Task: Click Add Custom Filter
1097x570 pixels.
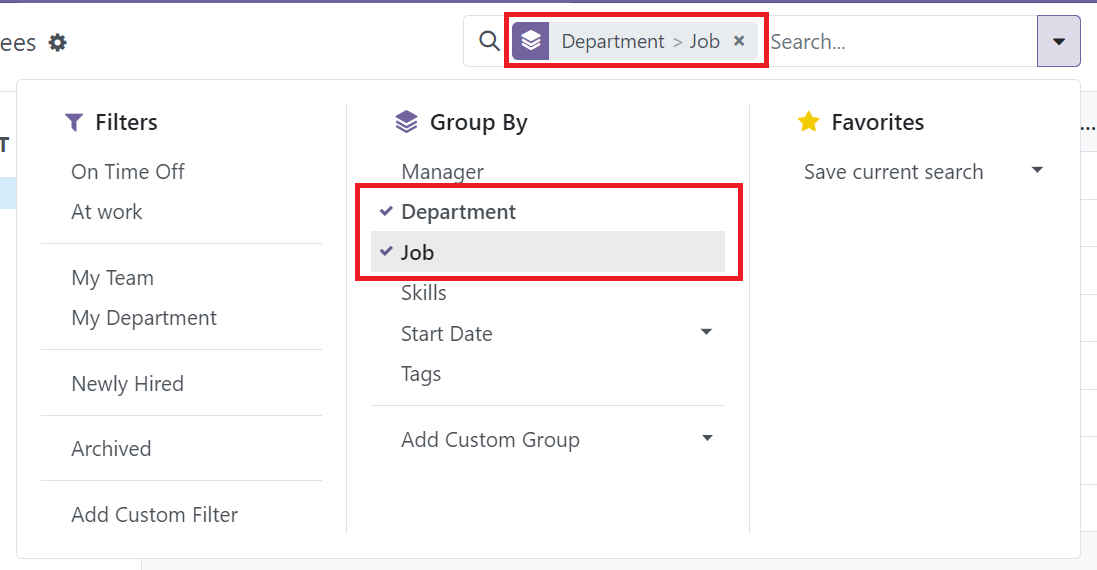Action: 154,515
